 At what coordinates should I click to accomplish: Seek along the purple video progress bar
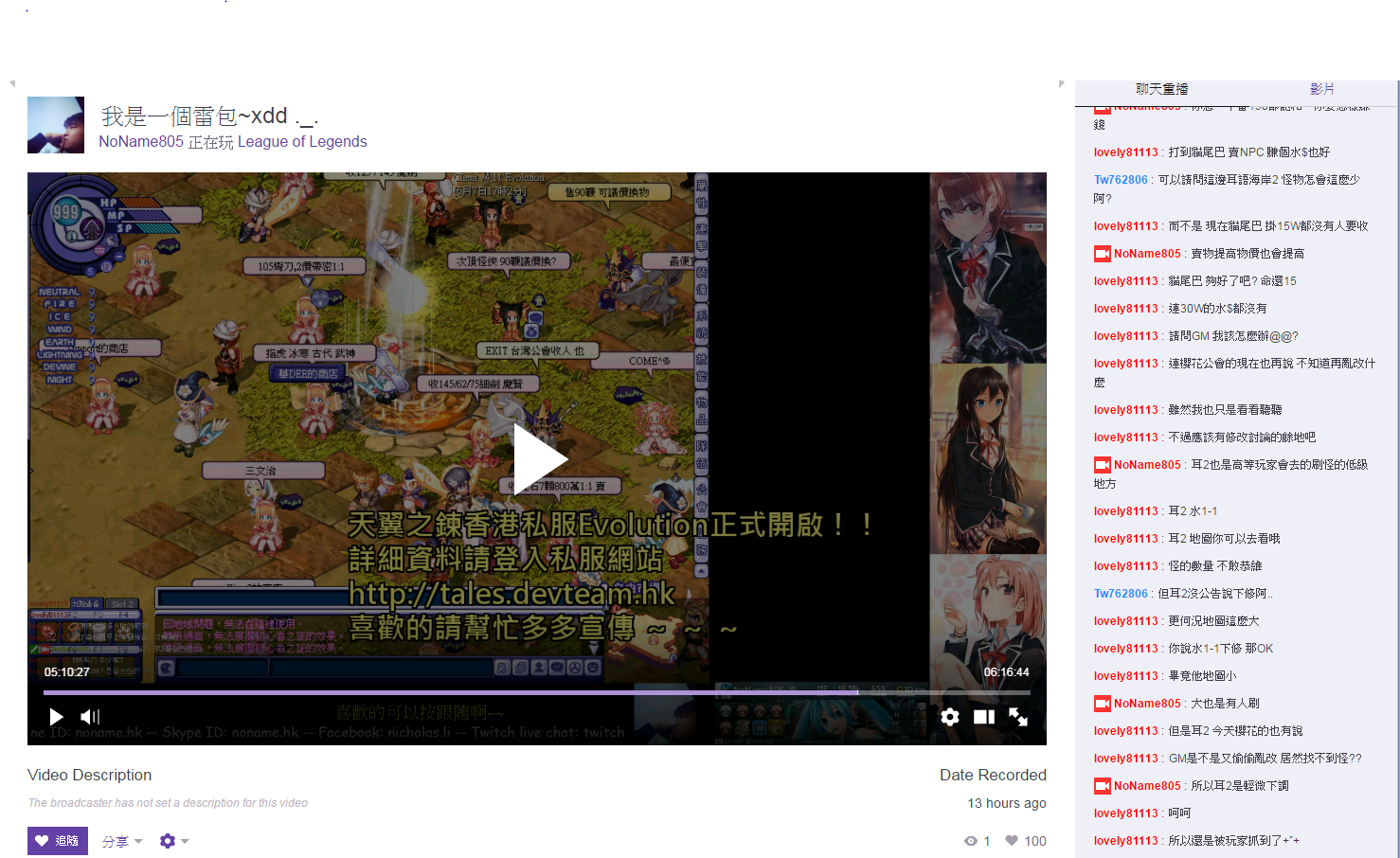coord(536,692)
